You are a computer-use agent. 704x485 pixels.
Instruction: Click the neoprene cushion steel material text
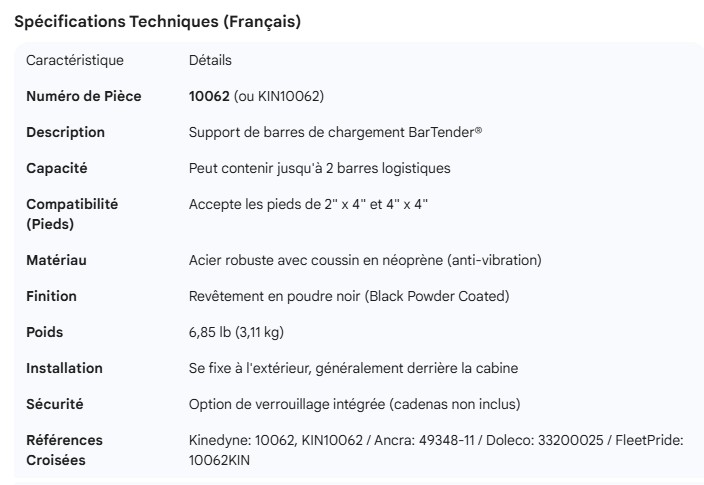coord(365,260)
